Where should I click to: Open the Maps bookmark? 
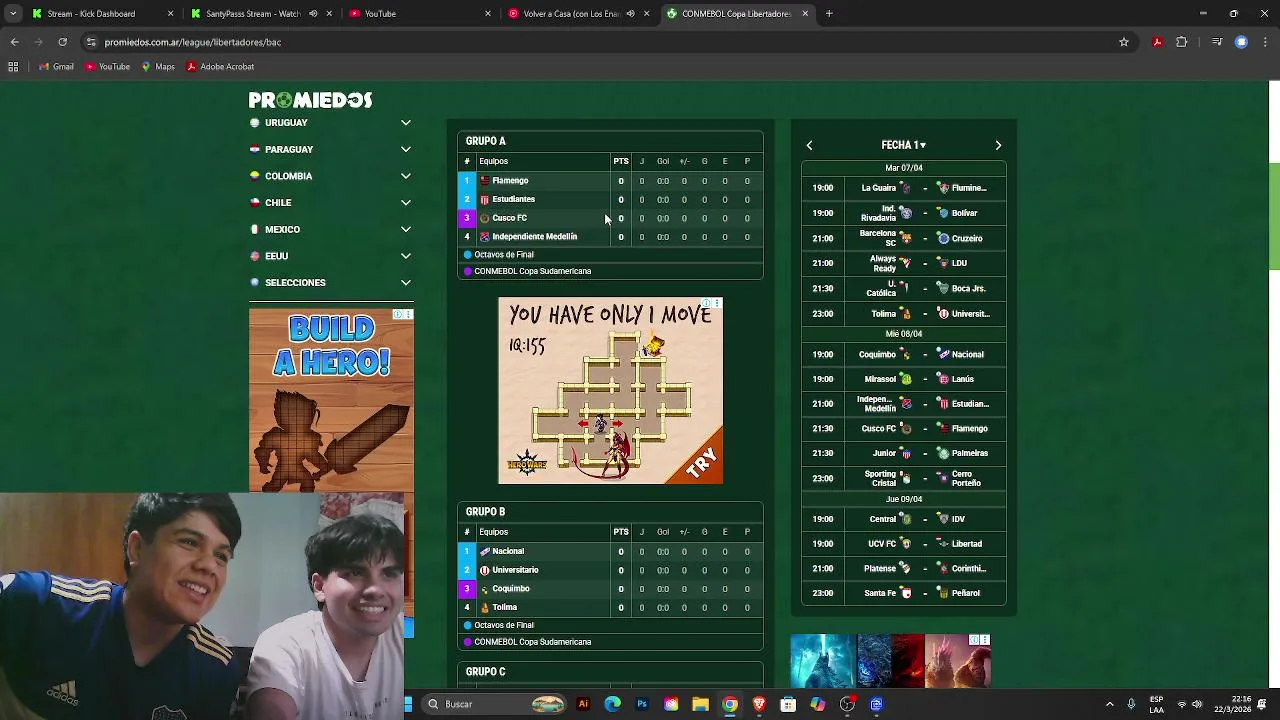click(158, 67)
